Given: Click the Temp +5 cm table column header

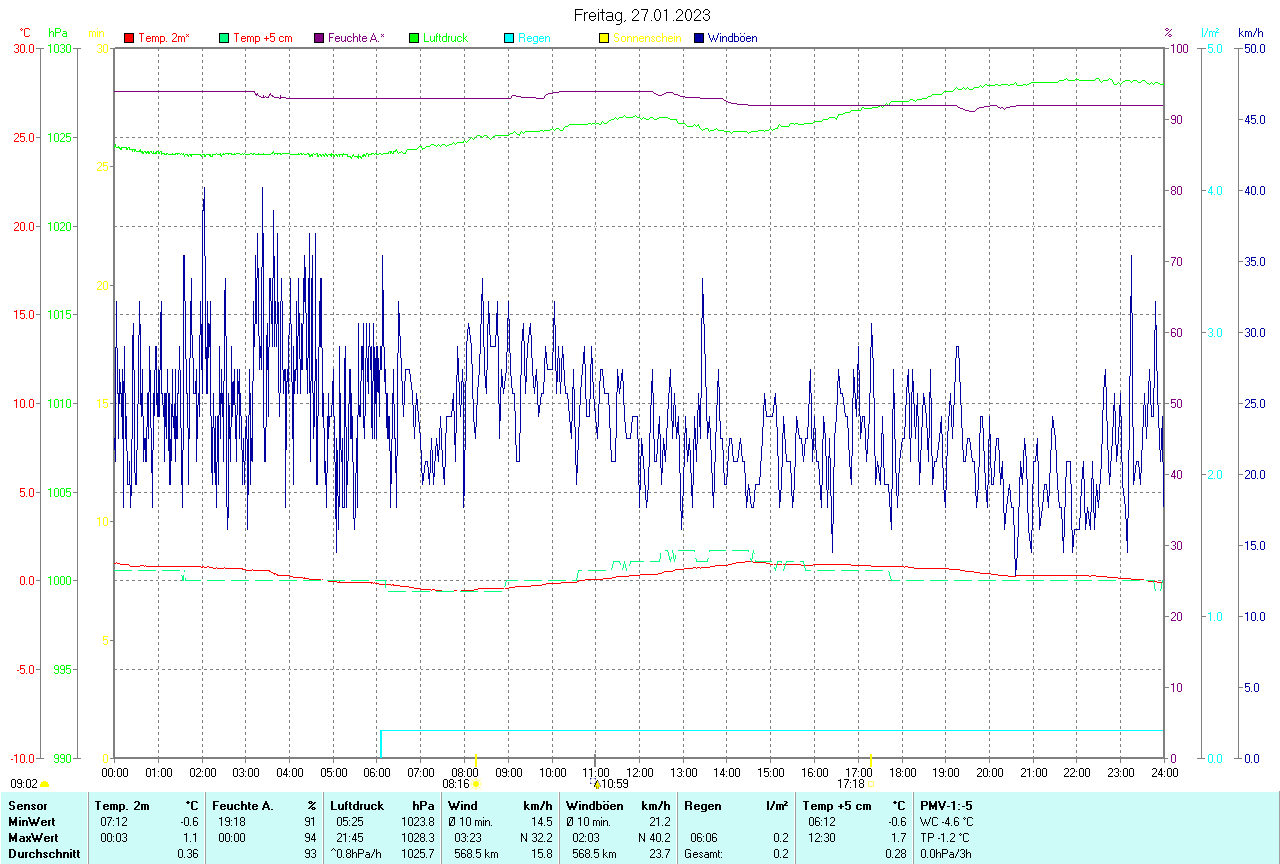Looking at the screenshot, I should [x=838, y=806].
